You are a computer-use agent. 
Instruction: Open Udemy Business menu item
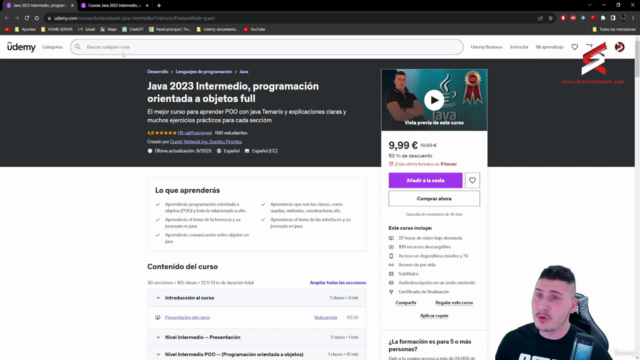[487, 47]
